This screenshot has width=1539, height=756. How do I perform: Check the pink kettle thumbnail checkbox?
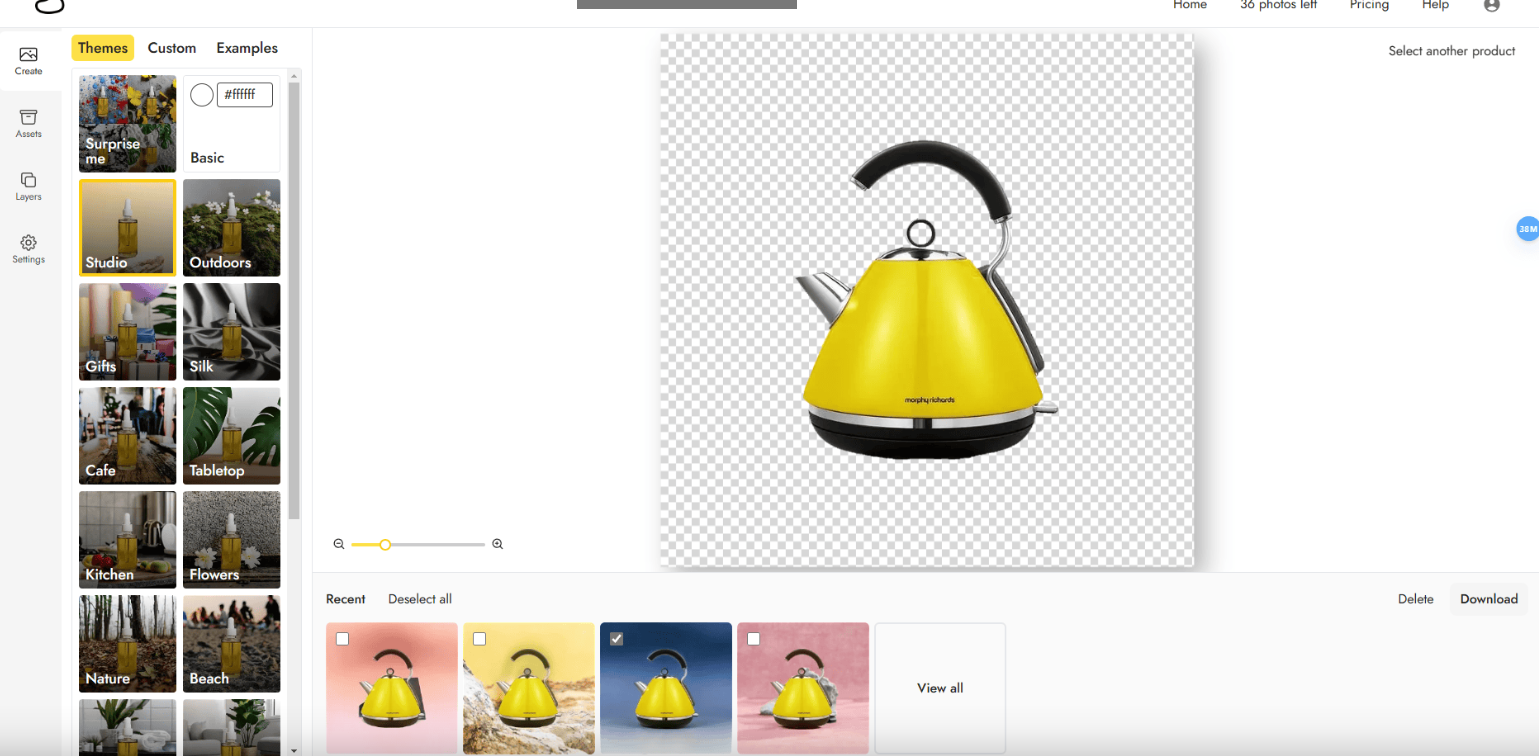[754, 638]
